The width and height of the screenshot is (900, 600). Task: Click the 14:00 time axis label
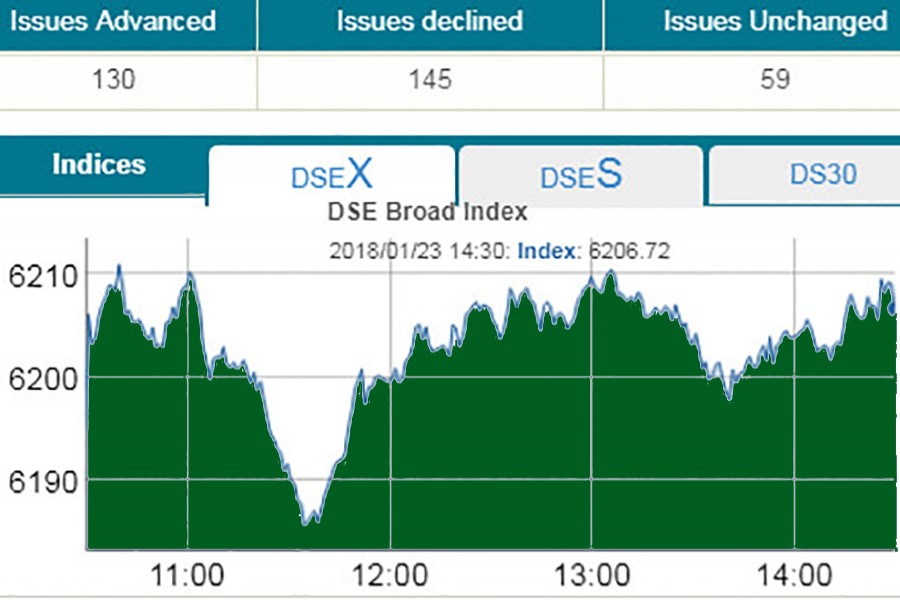(793, 575)
